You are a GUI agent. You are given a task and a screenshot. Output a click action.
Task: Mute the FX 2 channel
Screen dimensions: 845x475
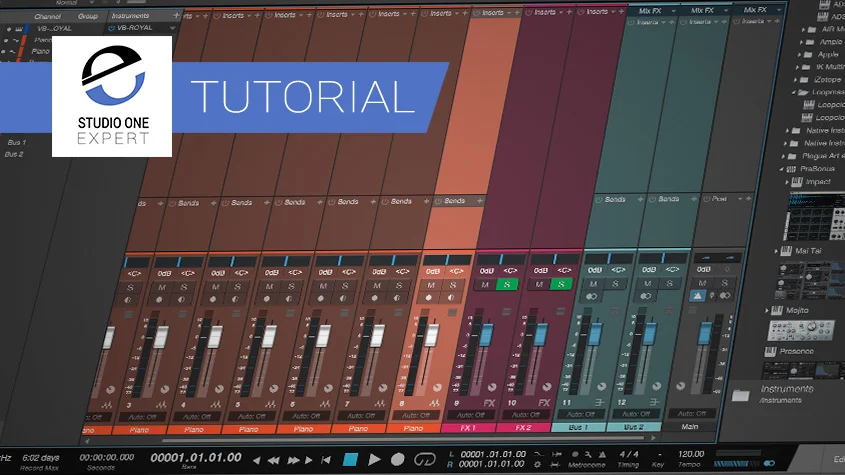click(539, 284)
